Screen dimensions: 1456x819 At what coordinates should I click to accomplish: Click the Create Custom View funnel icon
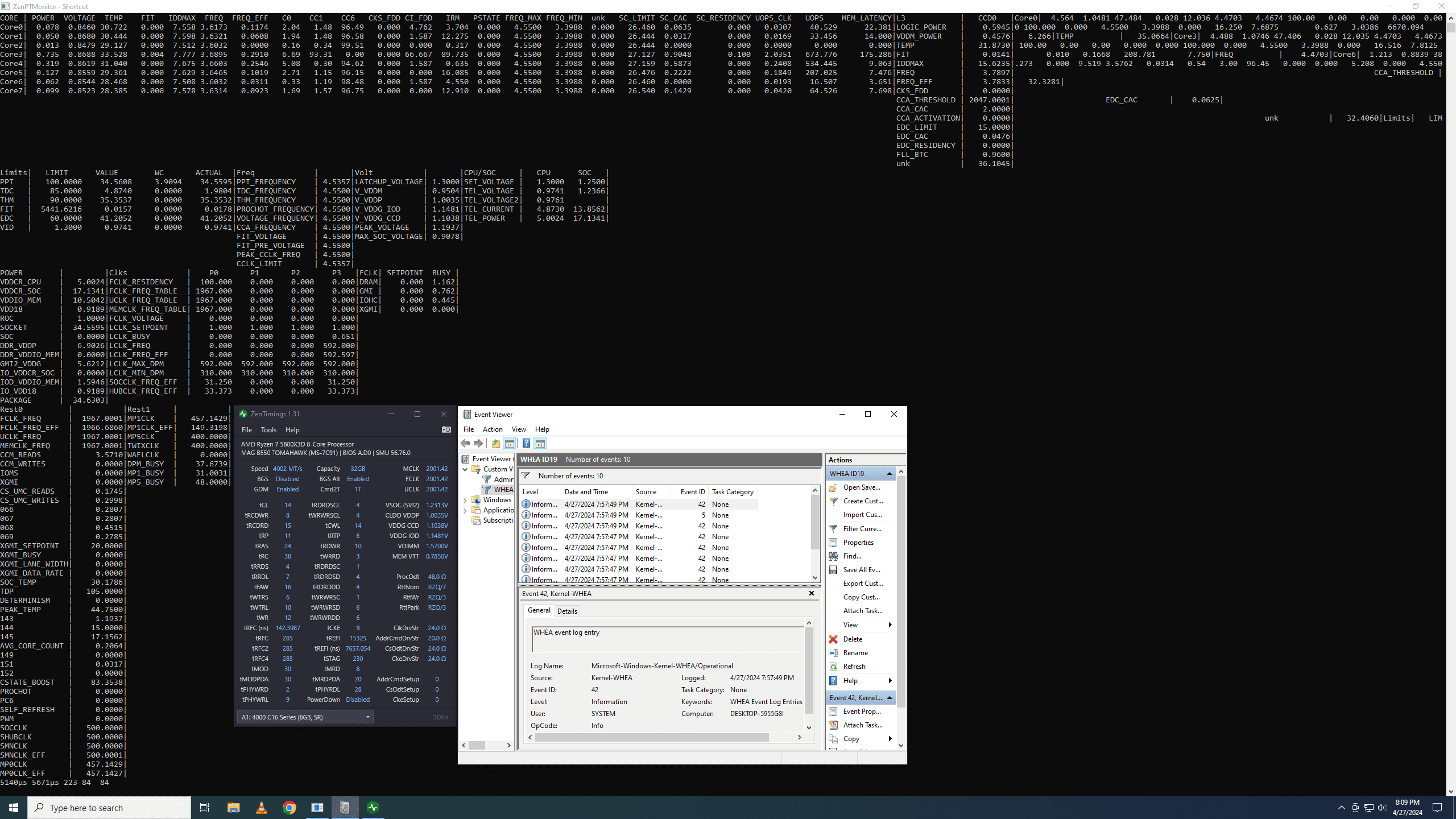click(833, 501)
